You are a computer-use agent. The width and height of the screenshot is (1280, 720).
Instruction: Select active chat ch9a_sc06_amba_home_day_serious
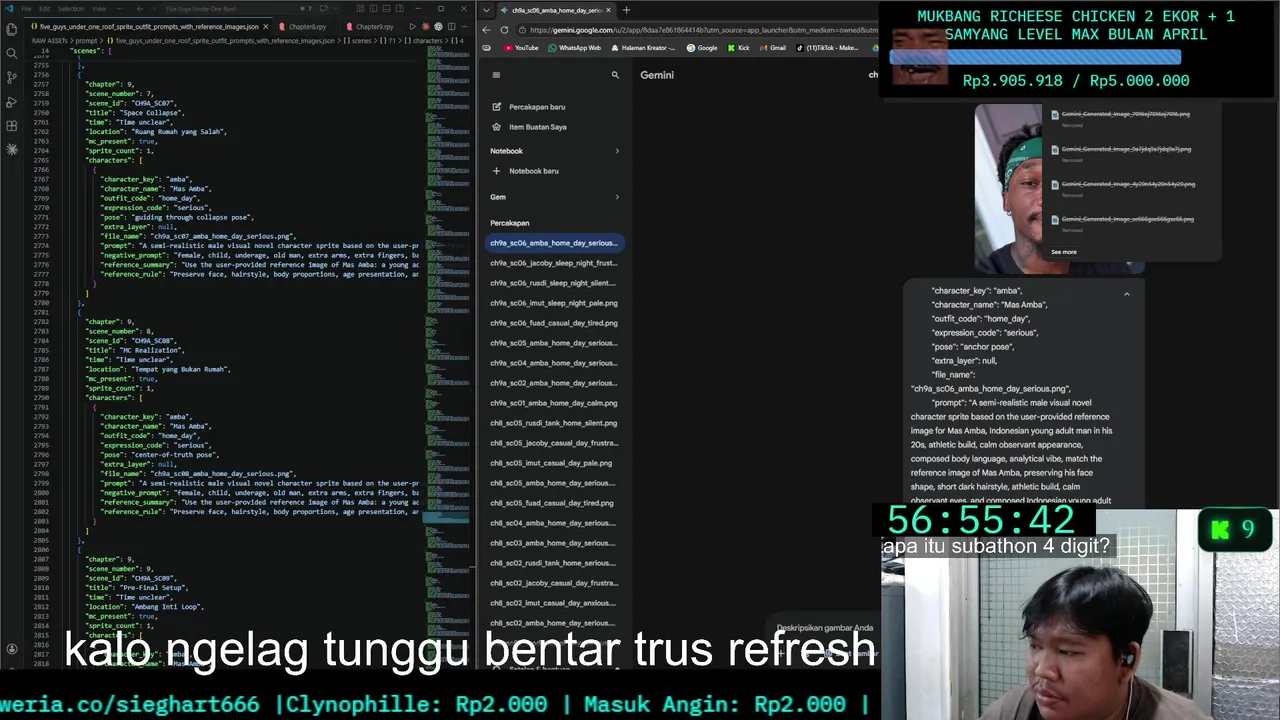(x=553, y=243)
